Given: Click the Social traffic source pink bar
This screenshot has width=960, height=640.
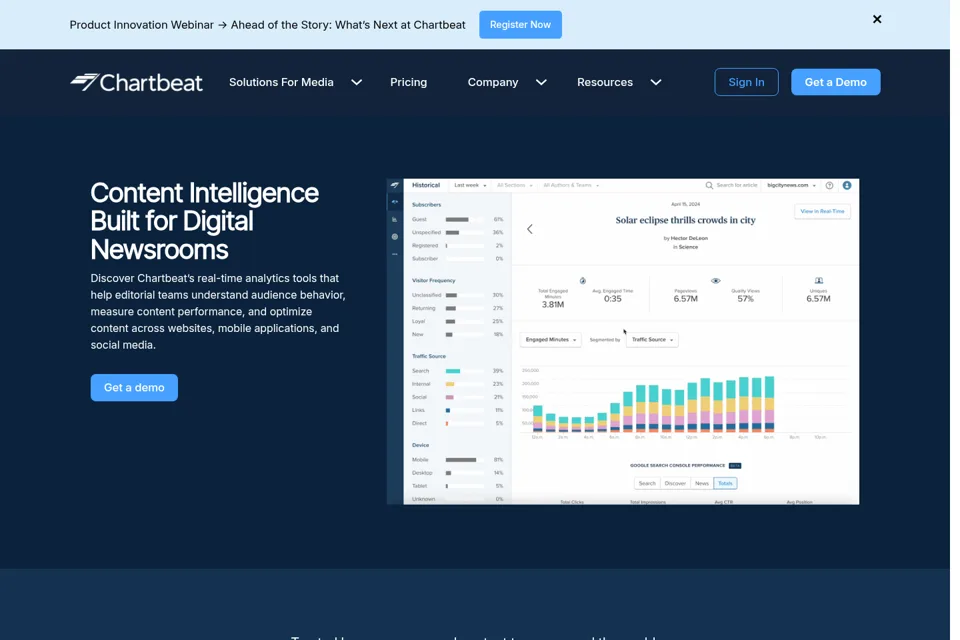Looking at the screenshot, I should 449,397.
